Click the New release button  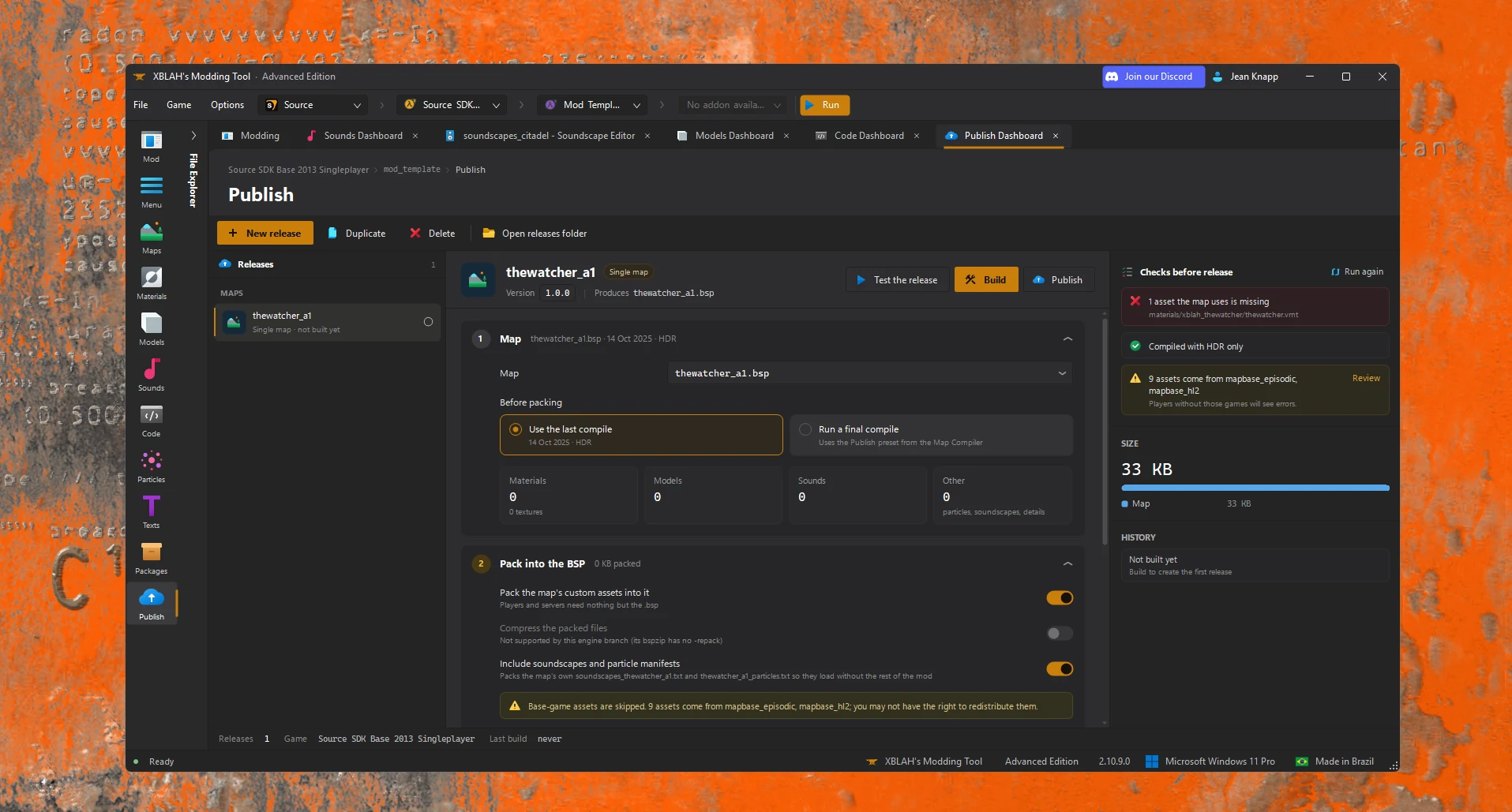[265, 234]
